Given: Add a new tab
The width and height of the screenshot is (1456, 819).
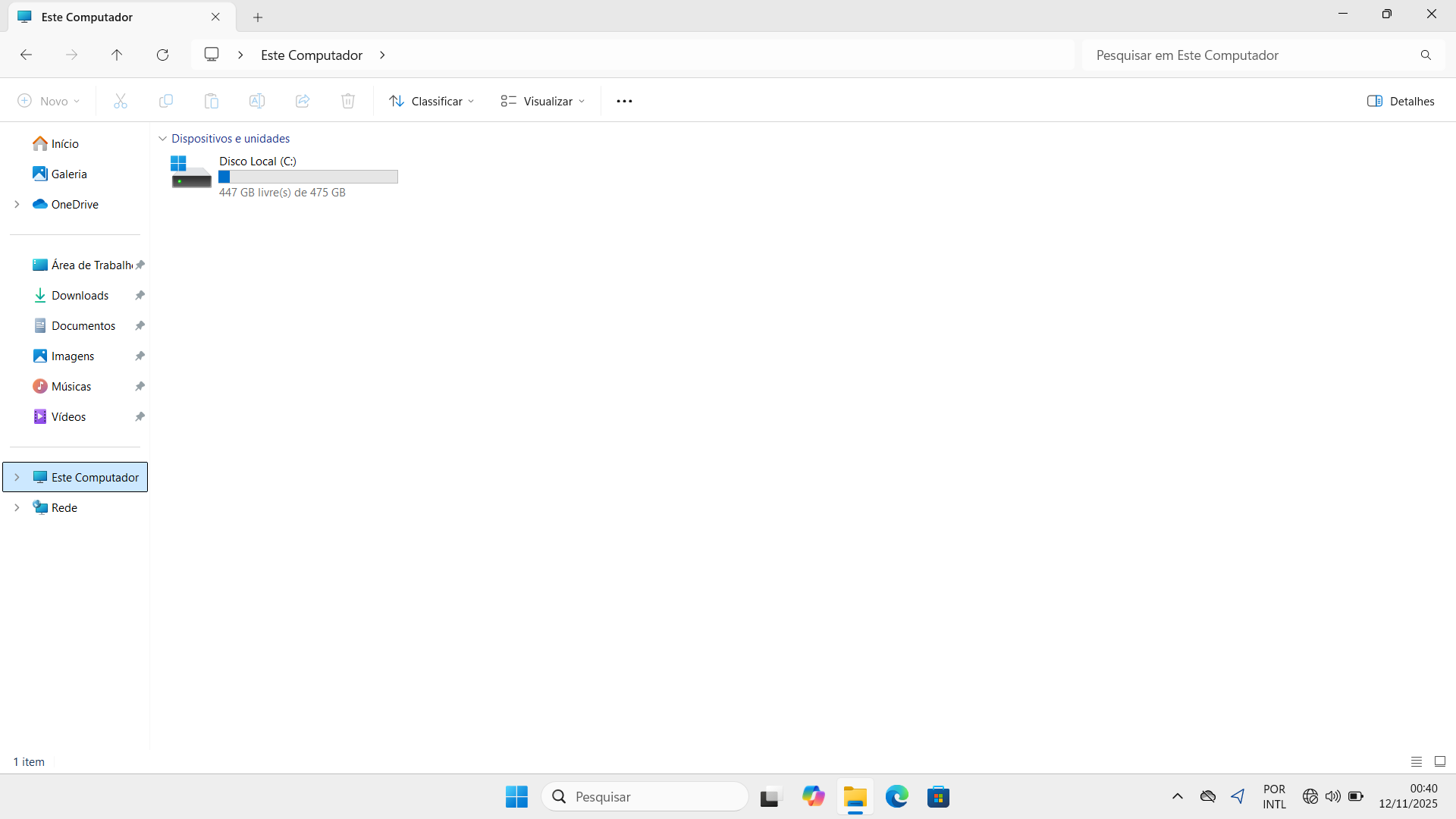Looking at the screenshot, I should tap(258, 17).
